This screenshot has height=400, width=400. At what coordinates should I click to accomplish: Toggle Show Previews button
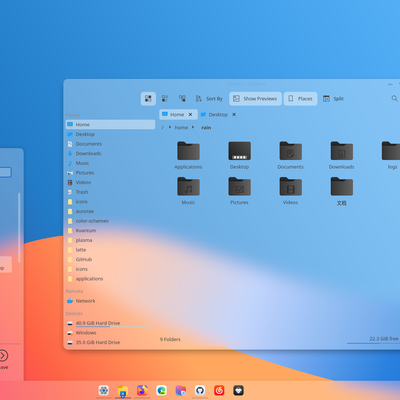pyautogui.click(x=255, y=99)
